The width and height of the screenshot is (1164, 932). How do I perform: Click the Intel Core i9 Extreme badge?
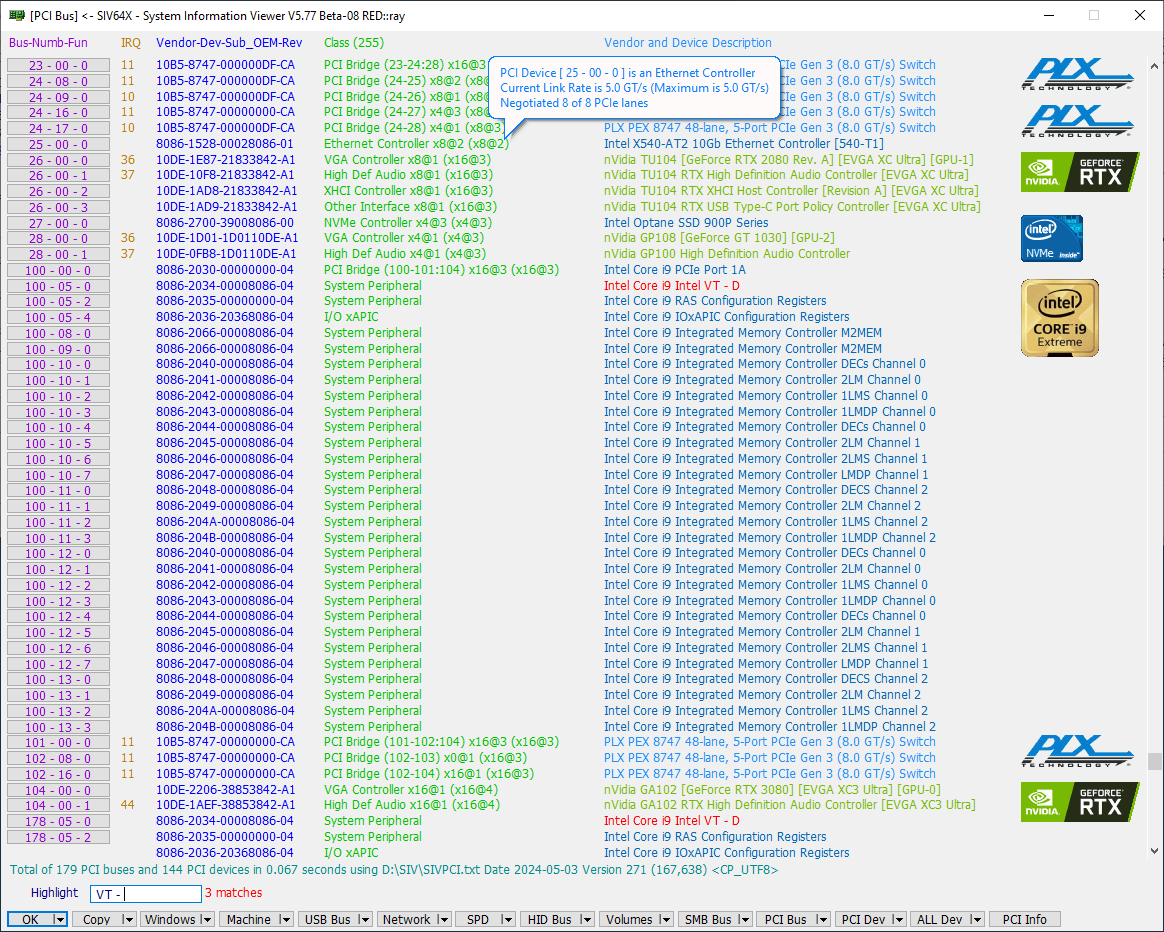[x=1059, y=318]
